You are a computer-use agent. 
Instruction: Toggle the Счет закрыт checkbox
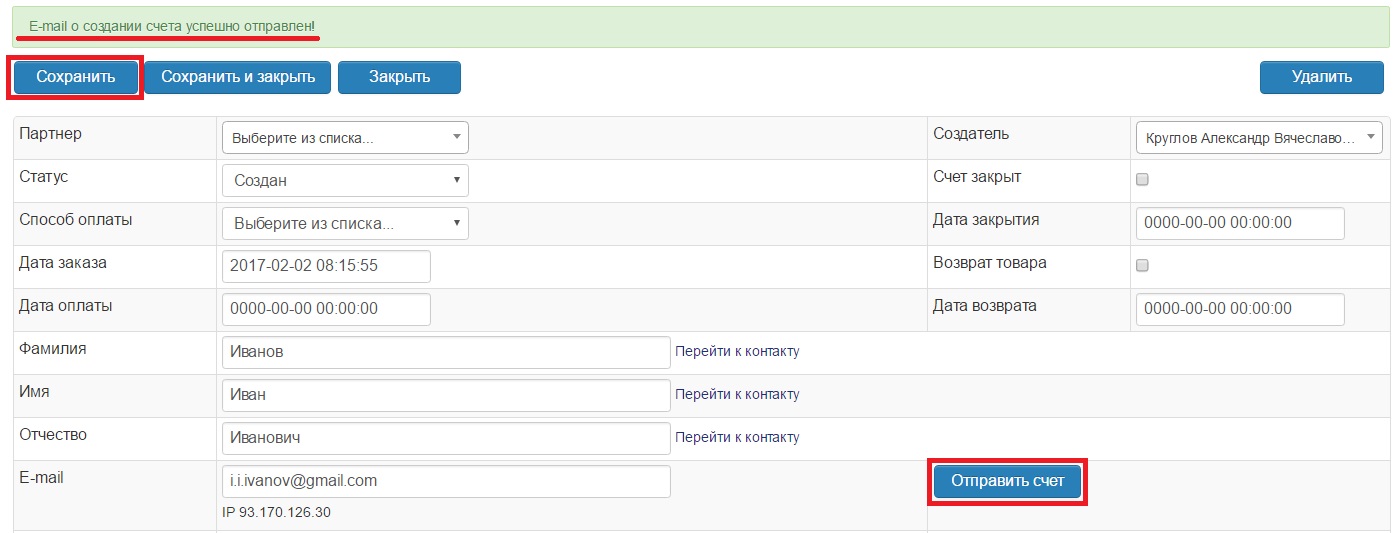pos(1143,180)
